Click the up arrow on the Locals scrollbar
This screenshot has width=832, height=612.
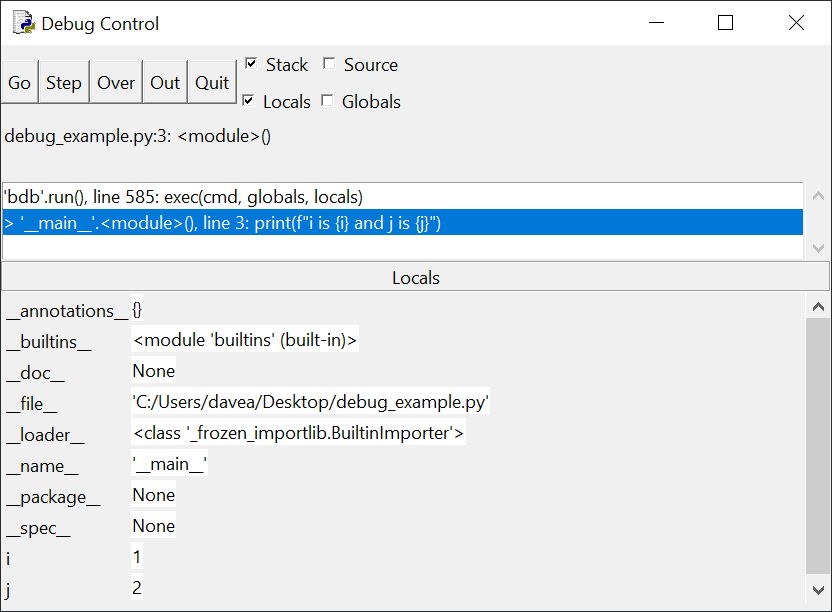(x=818, y=307)
